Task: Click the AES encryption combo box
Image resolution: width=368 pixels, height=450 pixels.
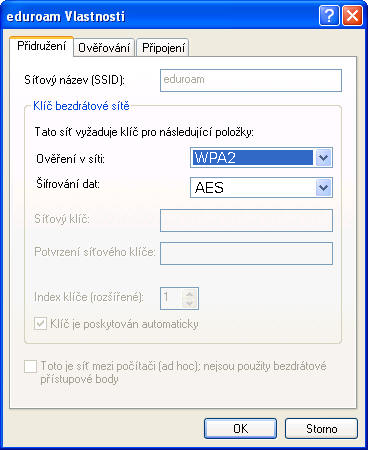Action: click(261, 187)
